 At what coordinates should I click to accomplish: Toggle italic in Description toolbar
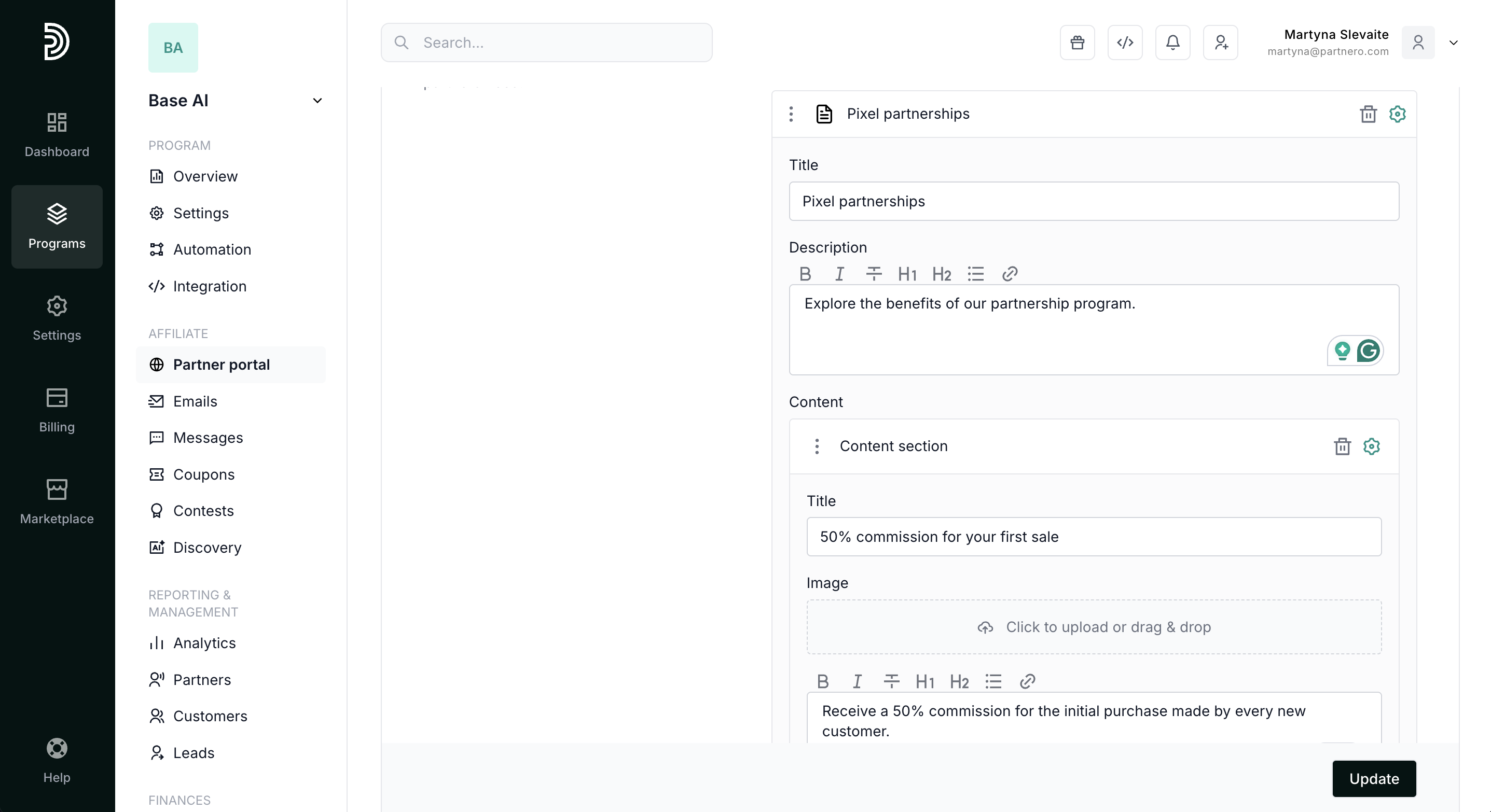coord(839,274)
